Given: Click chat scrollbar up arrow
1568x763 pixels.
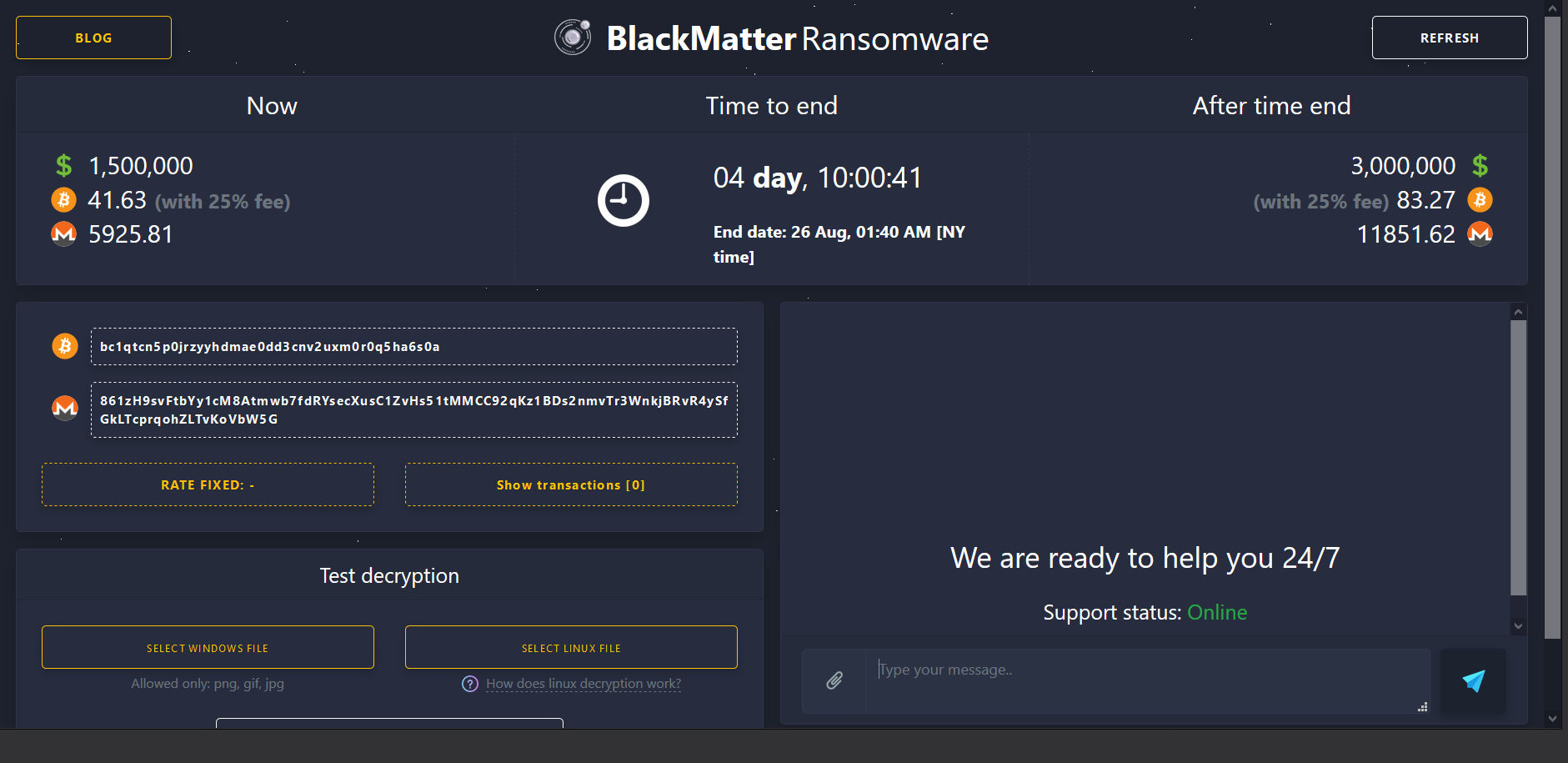Looking at the screenshot, I should pyautogui.click(x=1519, y=312).
